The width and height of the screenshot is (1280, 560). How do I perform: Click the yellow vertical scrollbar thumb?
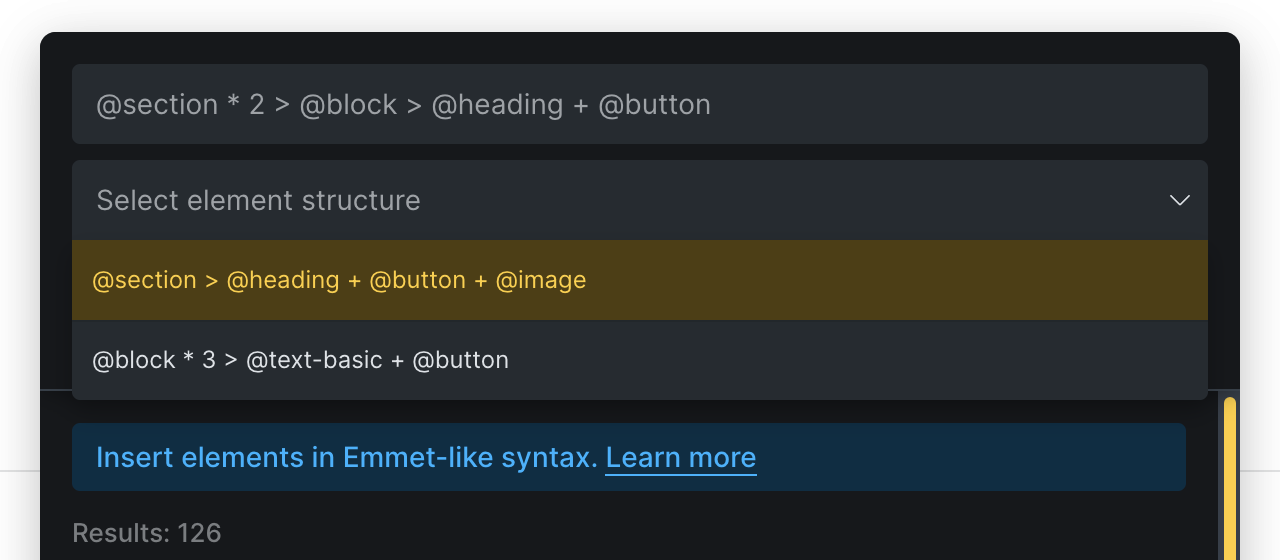coord(1230,480)
